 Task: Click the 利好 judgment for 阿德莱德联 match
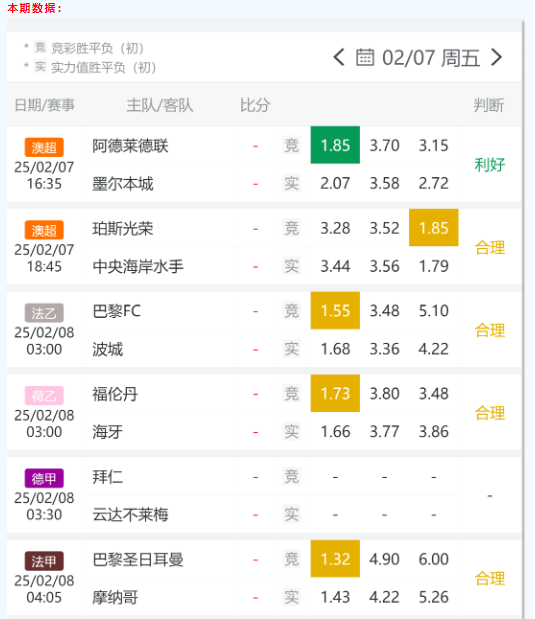(490, 165)
